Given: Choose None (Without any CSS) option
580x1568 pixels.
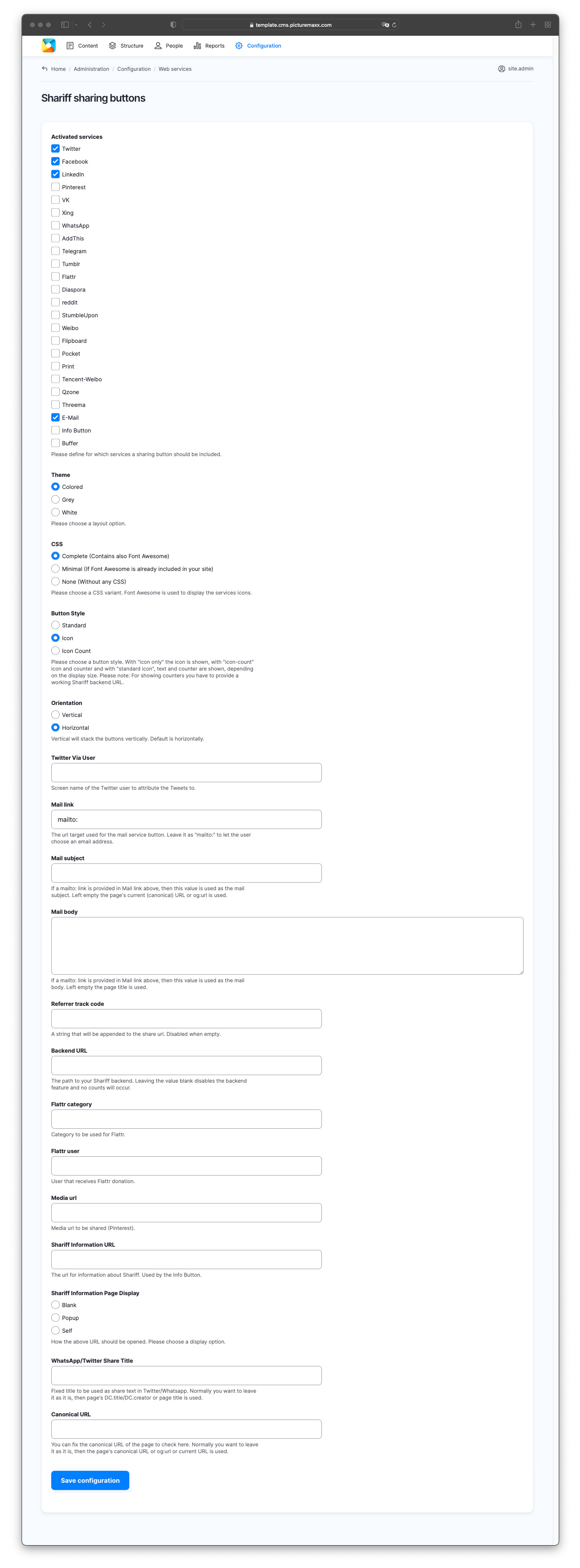Looking at the screenshot, I should (x=56, y=582).
